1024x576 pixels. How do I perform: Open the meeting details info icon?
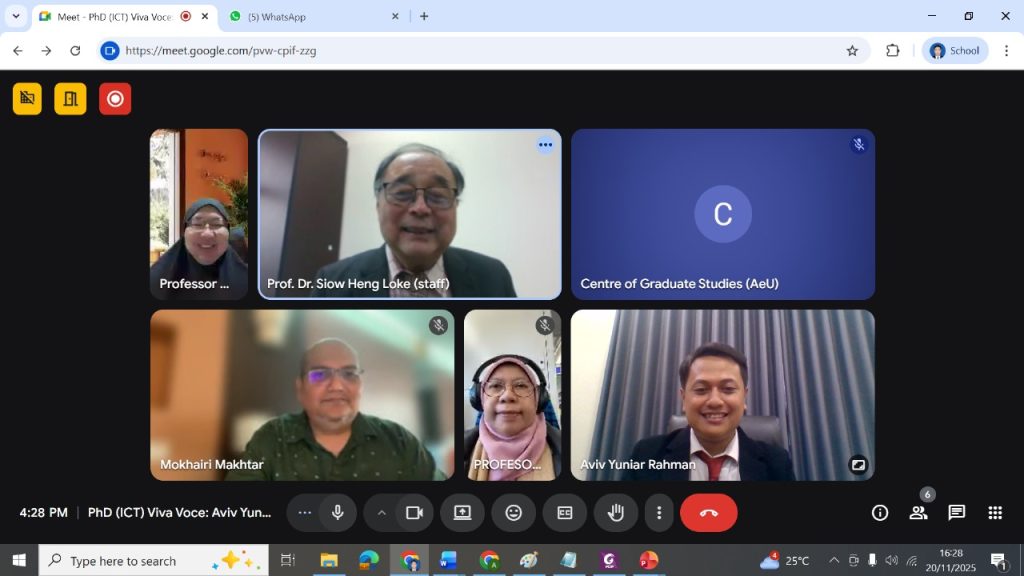pyautogui.click(x=880, y=513)
